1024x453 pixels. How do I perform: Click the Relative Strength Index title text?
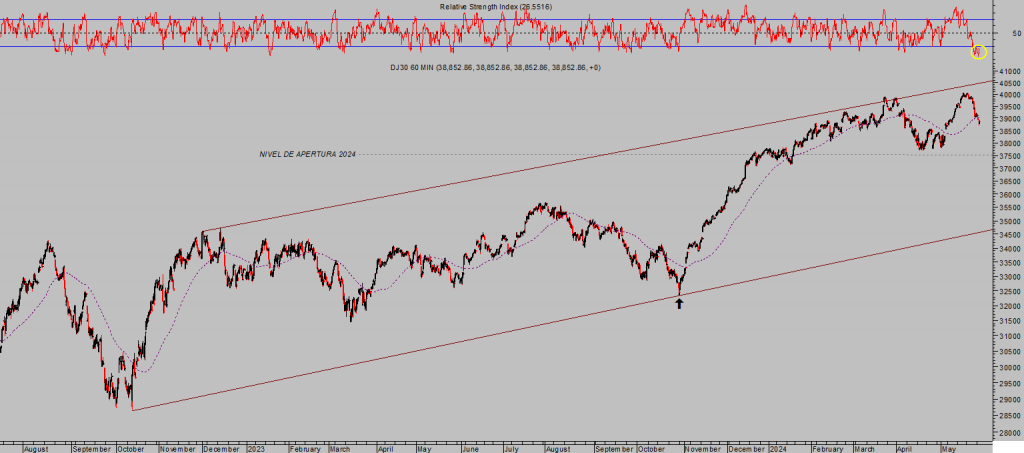(496, 7)
